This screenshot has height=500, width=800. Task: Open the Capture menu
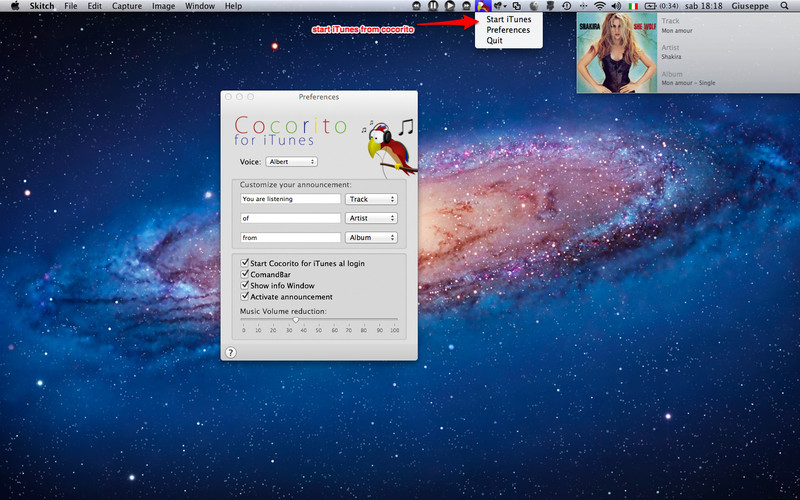(127, 6)
